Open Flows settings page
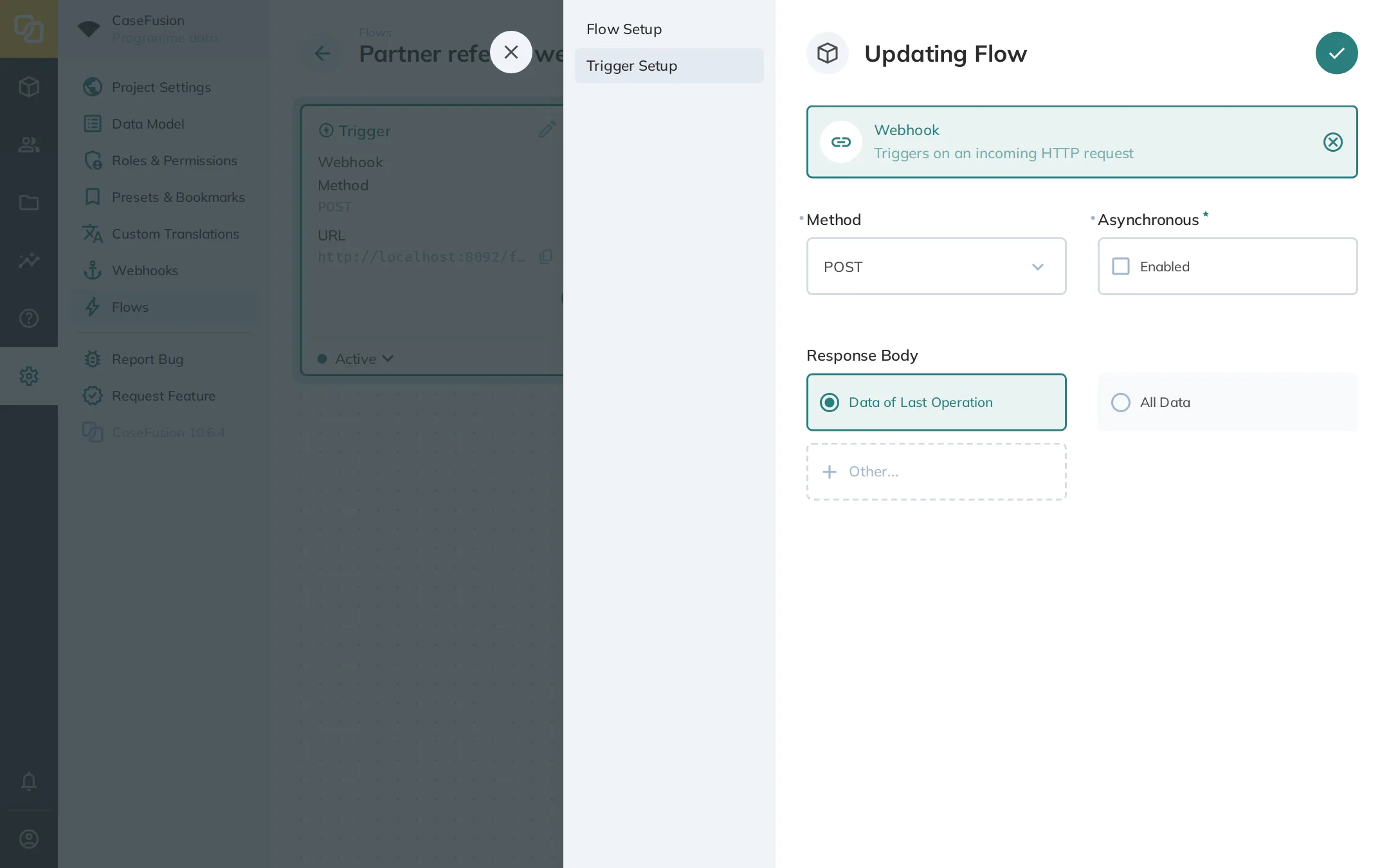 point(164,307)
